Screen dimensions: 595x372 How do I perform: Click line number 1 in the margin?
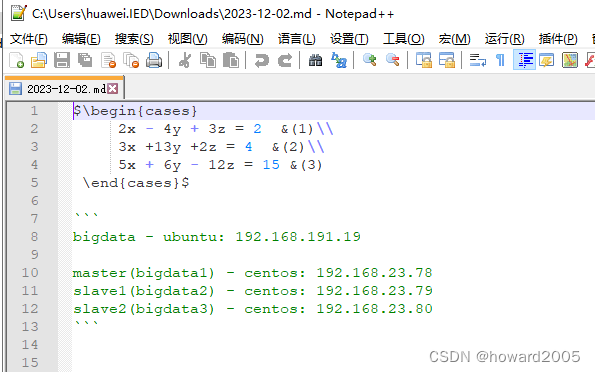click(34, 110)
